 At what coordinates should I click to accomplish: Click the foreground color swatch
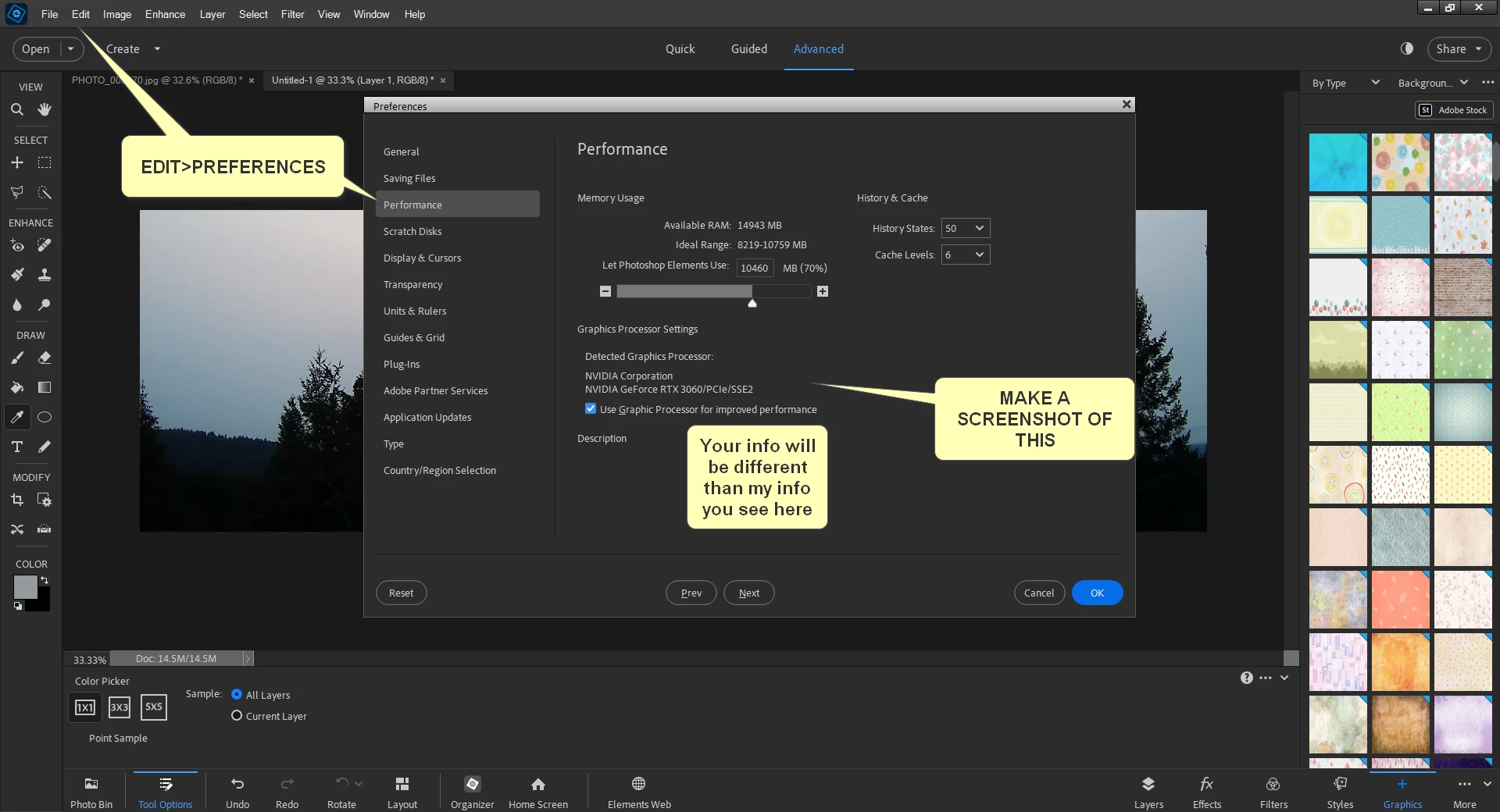coord(25,586)
